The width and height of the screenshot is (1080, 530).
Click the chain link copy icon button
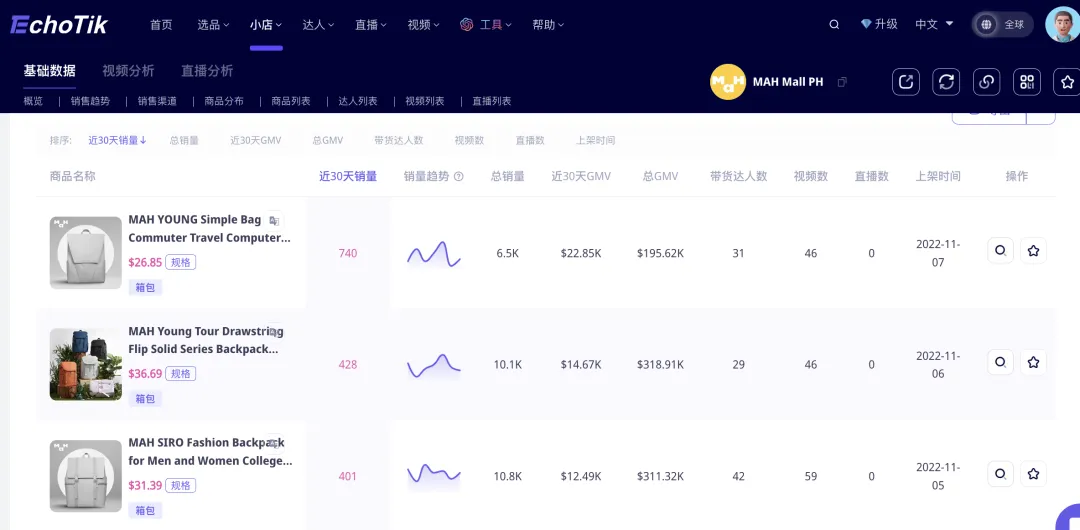[x=986, y=81]
